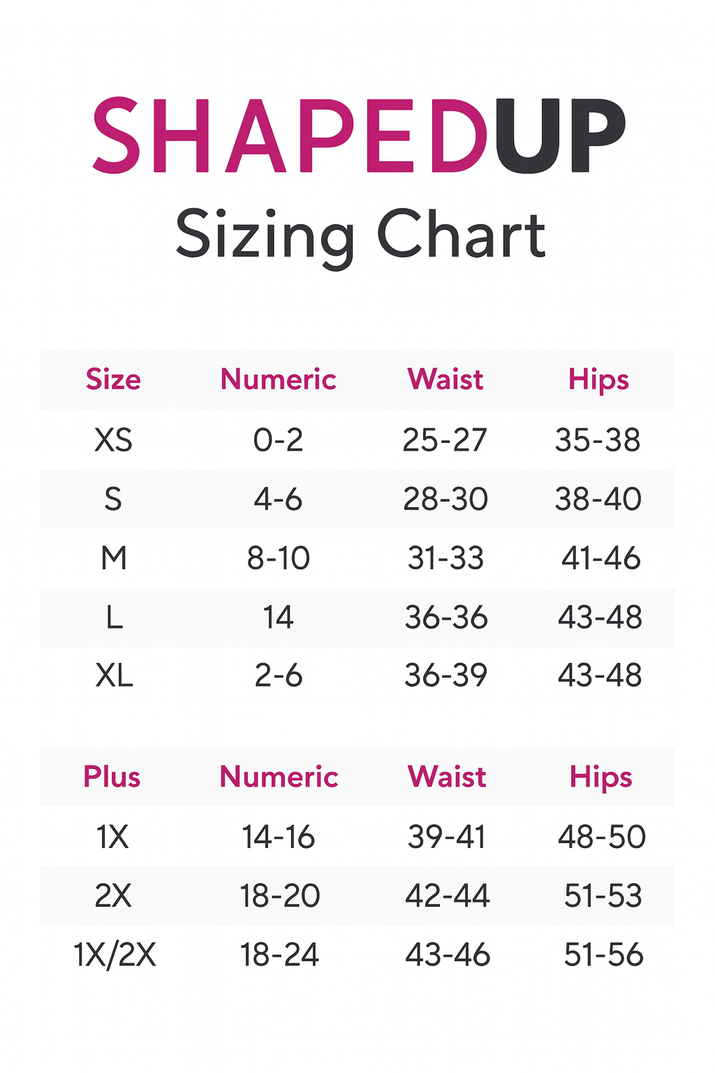Click the SHAPEDUP logo title

358,135
